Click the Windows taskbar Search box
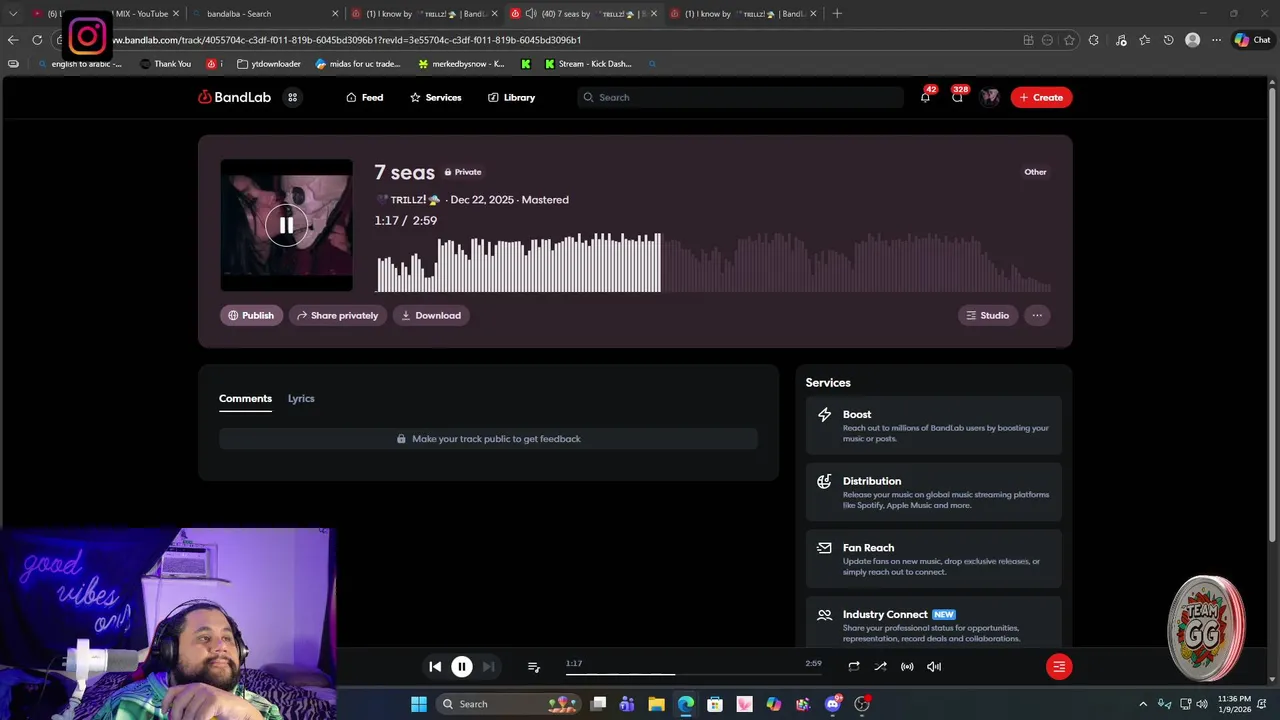1280x720 pixels. pyautogui.click(x=510, y=704)
